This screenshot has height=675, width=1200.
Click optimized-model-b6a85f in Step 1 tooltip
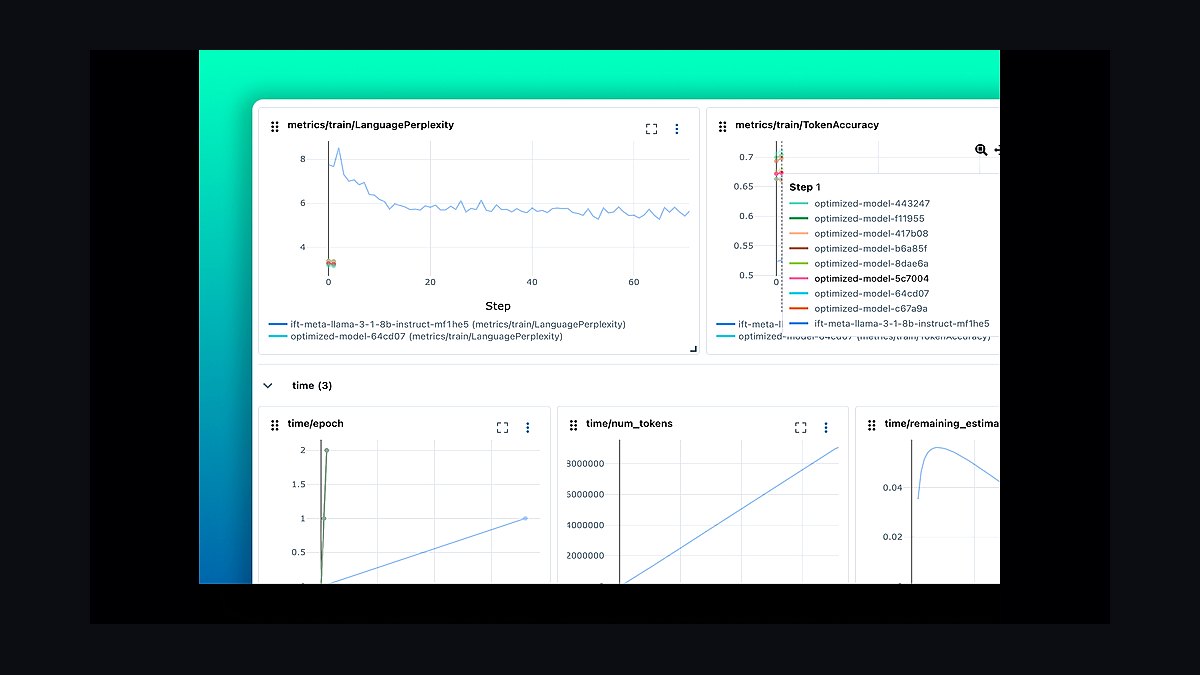pyautogui.click(x=860, y=248)
